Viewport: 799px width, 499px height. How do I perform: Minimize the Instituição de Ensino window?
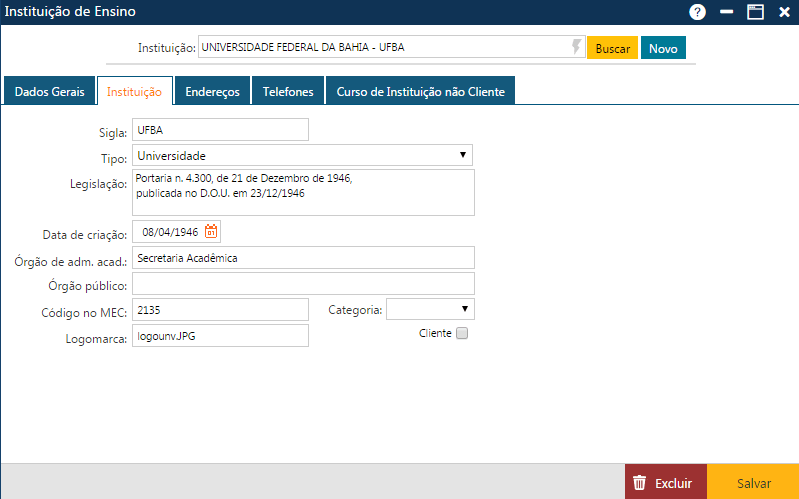point(726,12)
